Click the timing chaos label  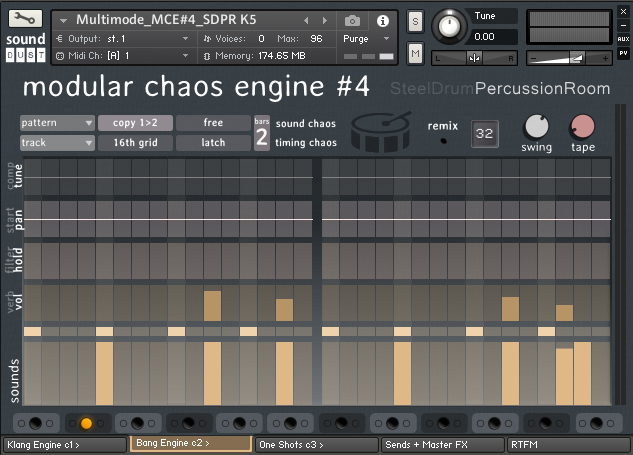click(306, 143)
